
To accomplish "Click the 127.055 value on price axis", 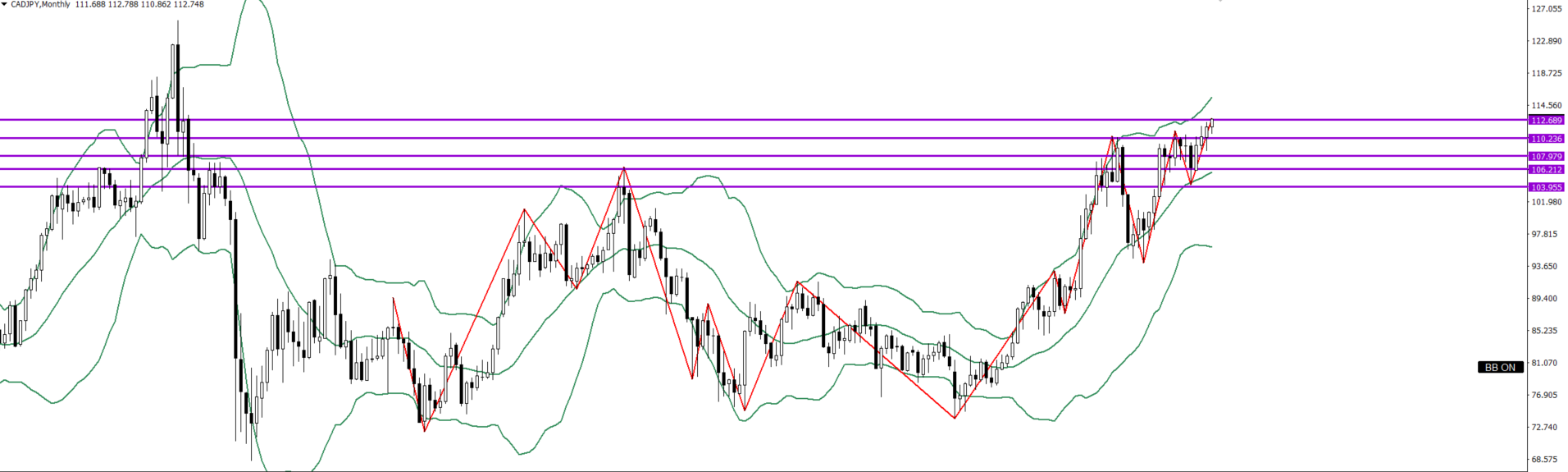I will (x=1547, y=9).
